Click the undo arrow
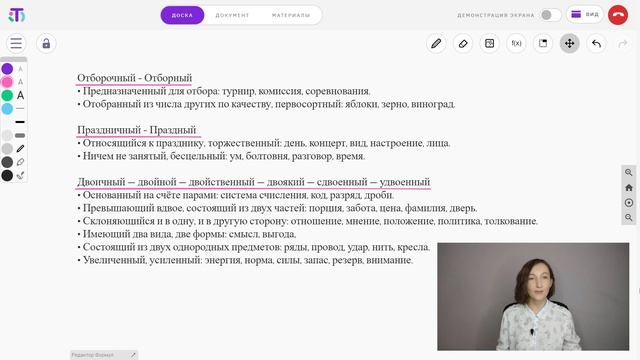This screenshot has height=360, width=640. [596, 43]
